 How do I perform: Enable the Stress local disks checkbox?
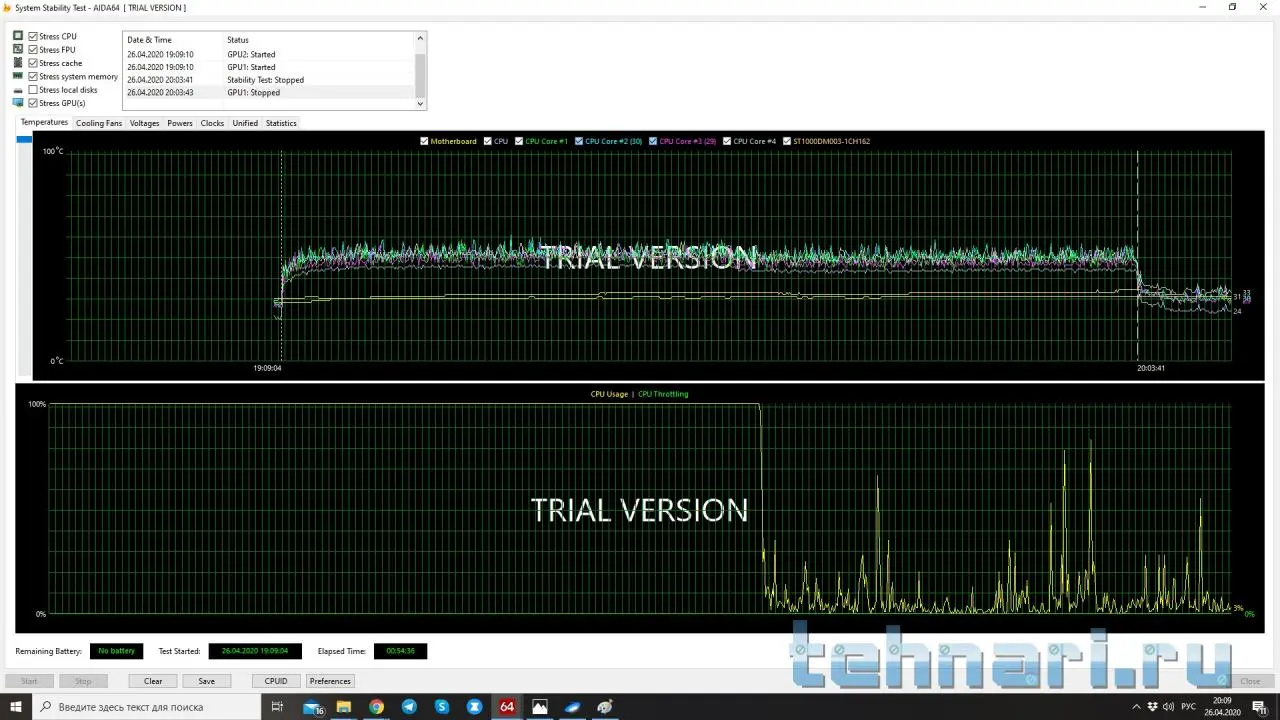click(33, 90)
